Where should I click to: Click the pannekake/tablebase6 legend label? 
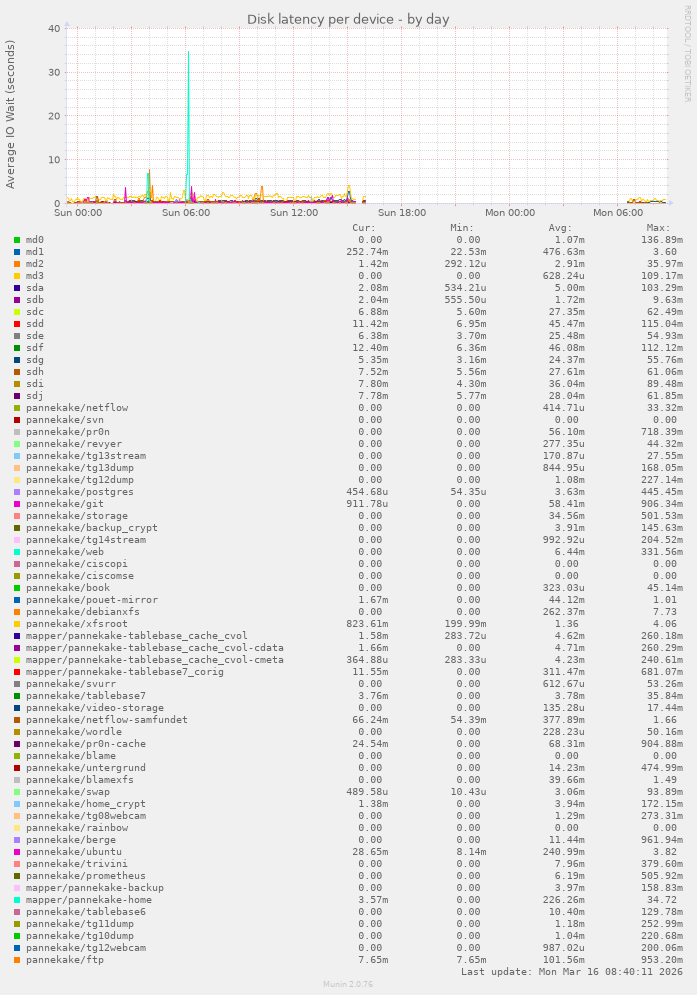(x=86, y=912)
